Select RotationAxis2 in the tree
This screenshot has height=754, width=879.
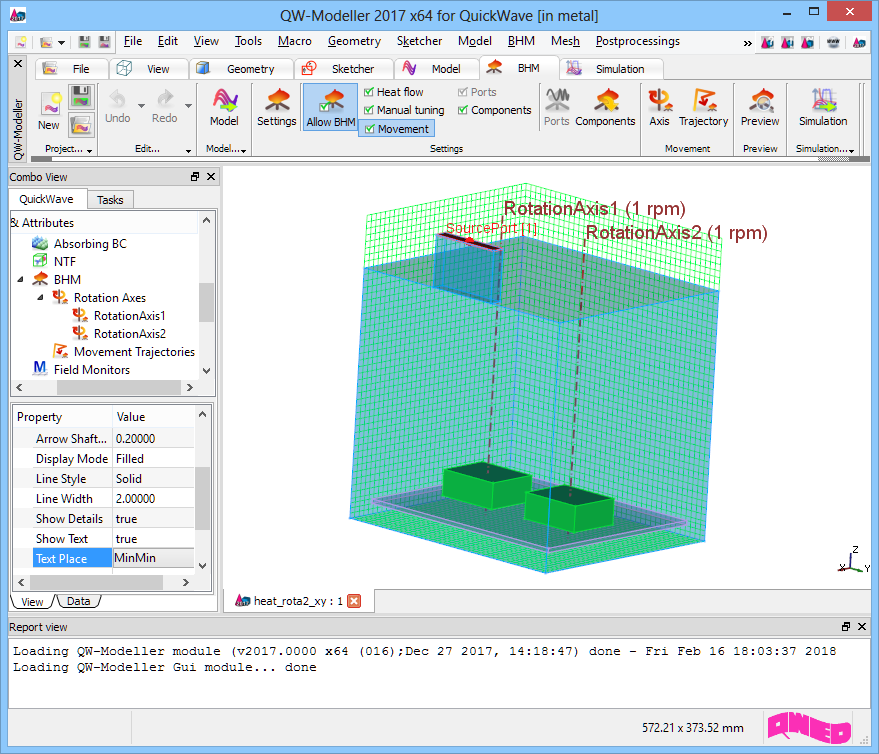tap(129, 334)
